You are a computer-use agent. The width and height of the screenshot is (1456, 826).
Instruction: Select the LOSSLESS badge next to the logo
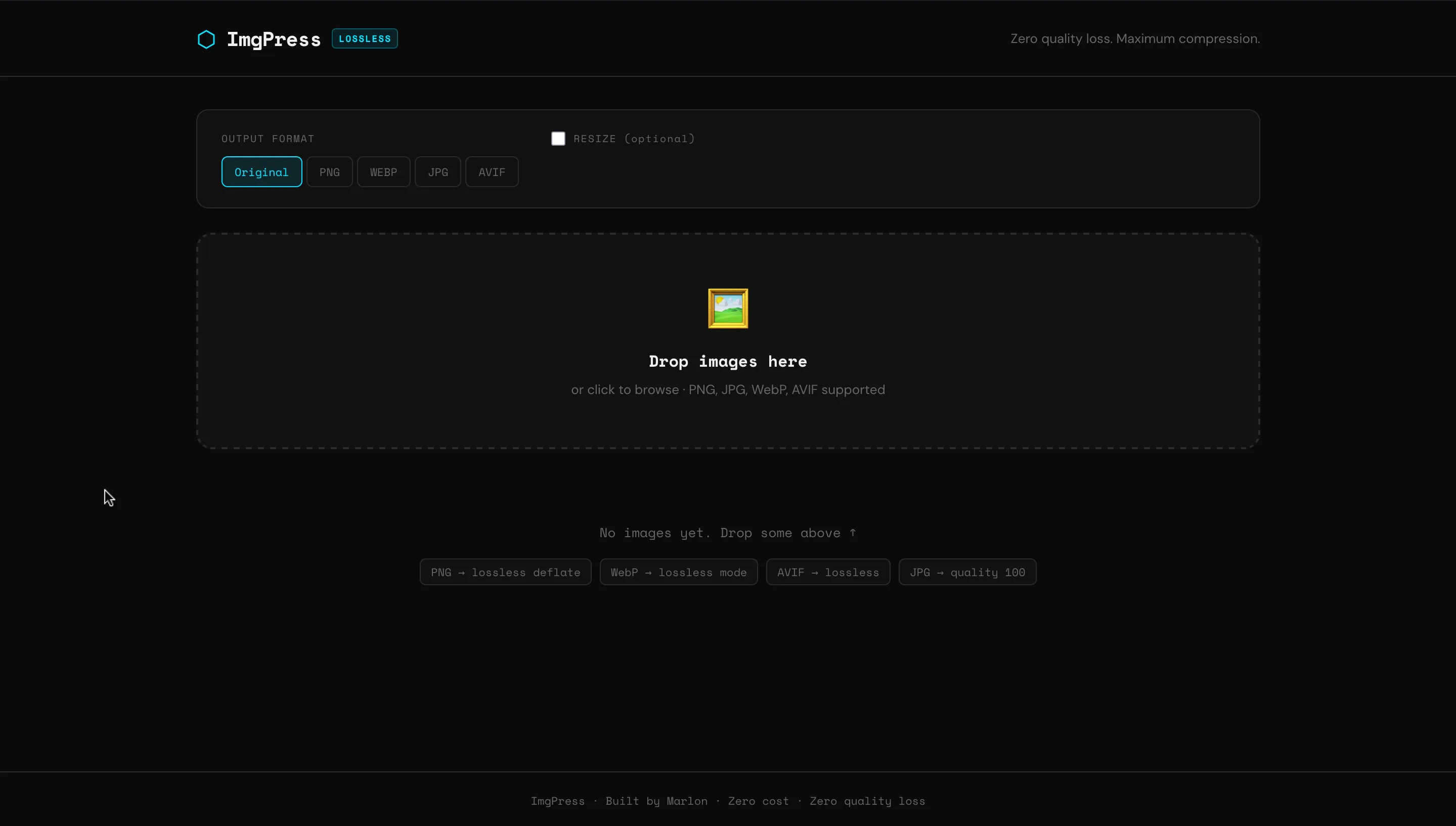point(364,38)
